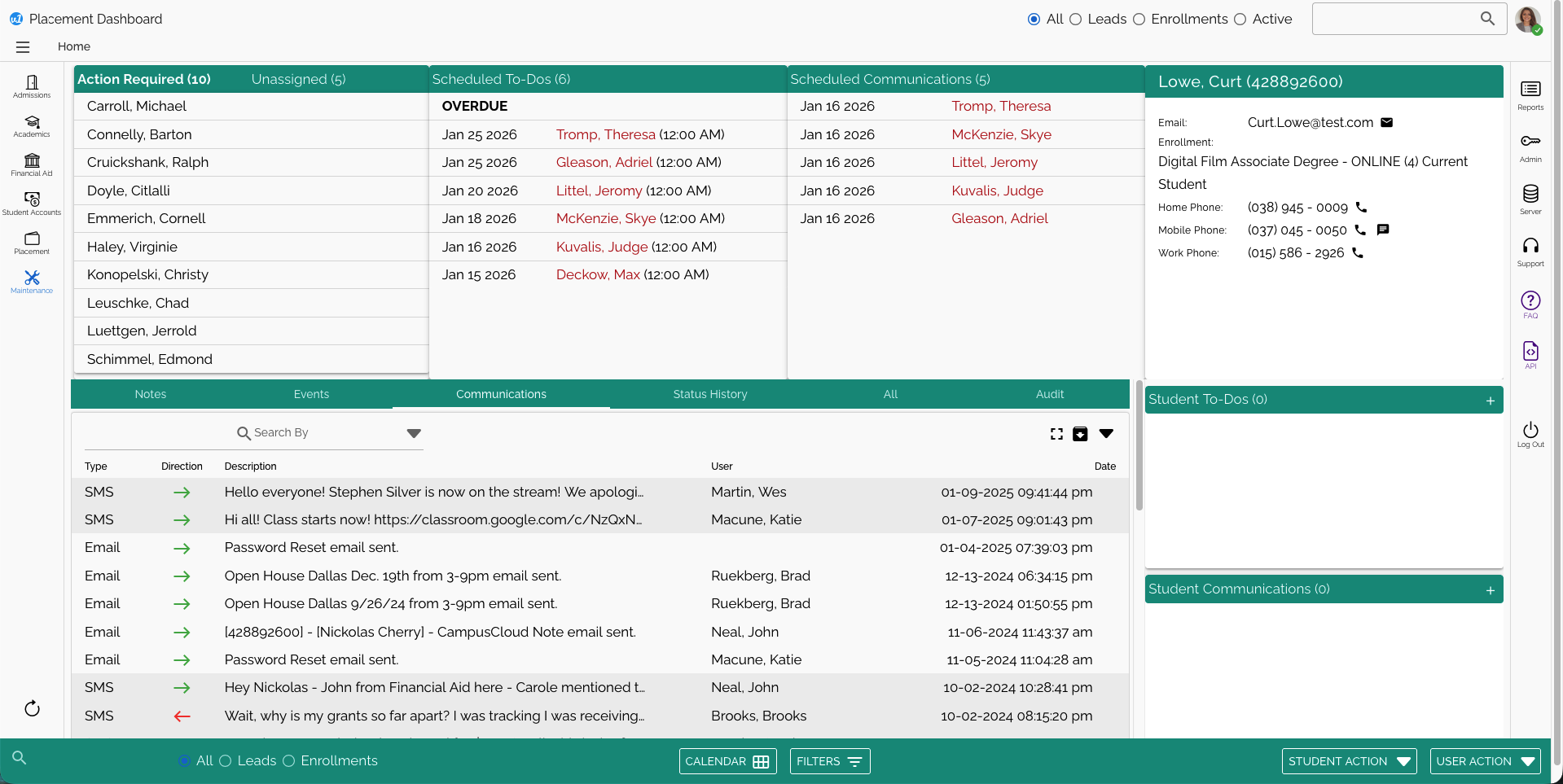Open the Search By dropdown arrow
The height and width of the screenshot is (784, 1563).
click(414, 433)
